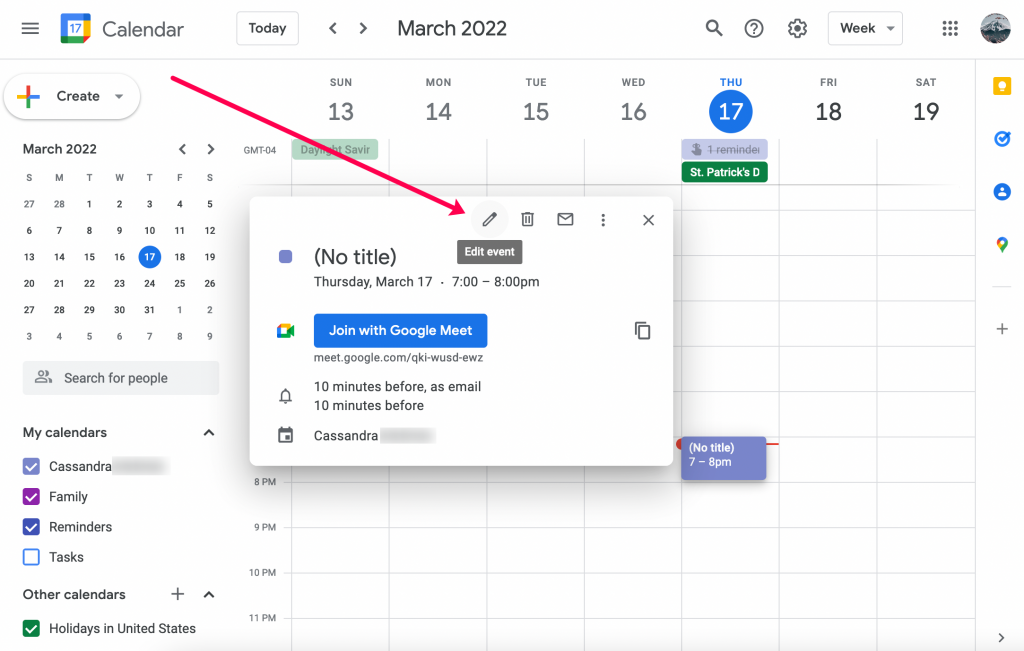1024x651 pixels.
Task: Click the Today button
Action: pyautogui.click(x=267, y=28)
